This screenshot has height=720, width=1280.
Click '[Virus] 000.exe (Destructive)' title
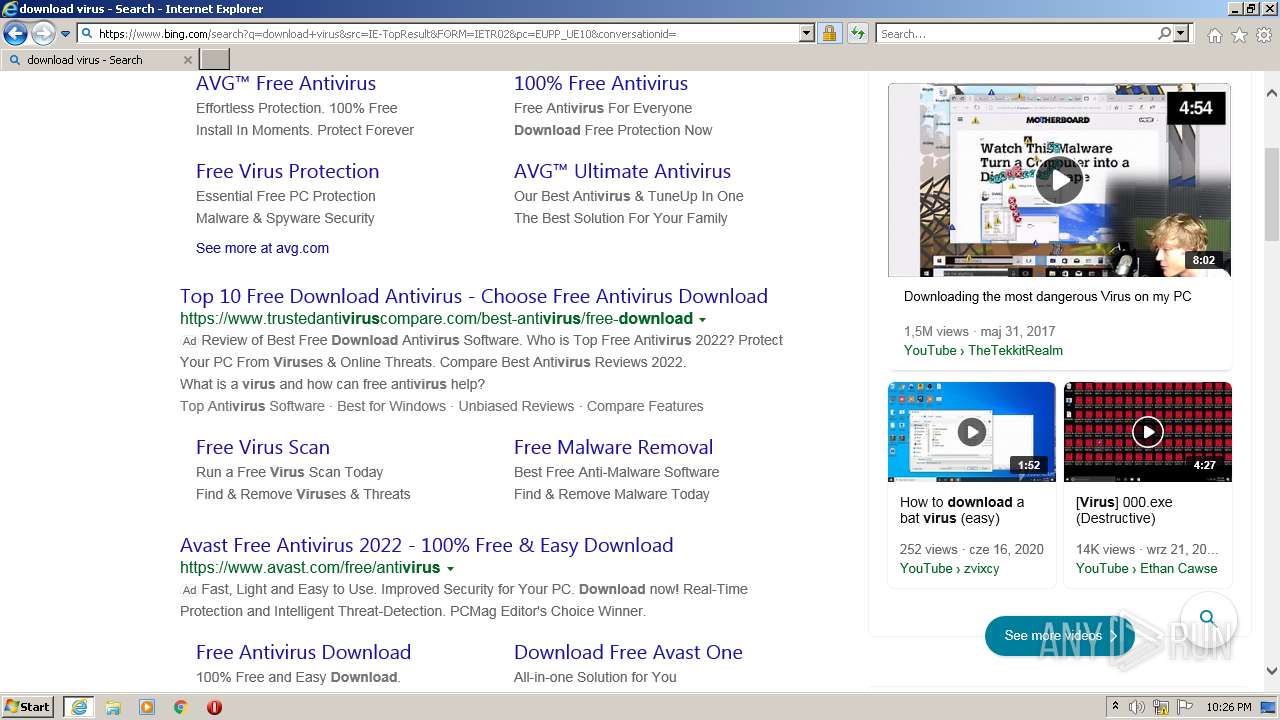(1124, 510)
